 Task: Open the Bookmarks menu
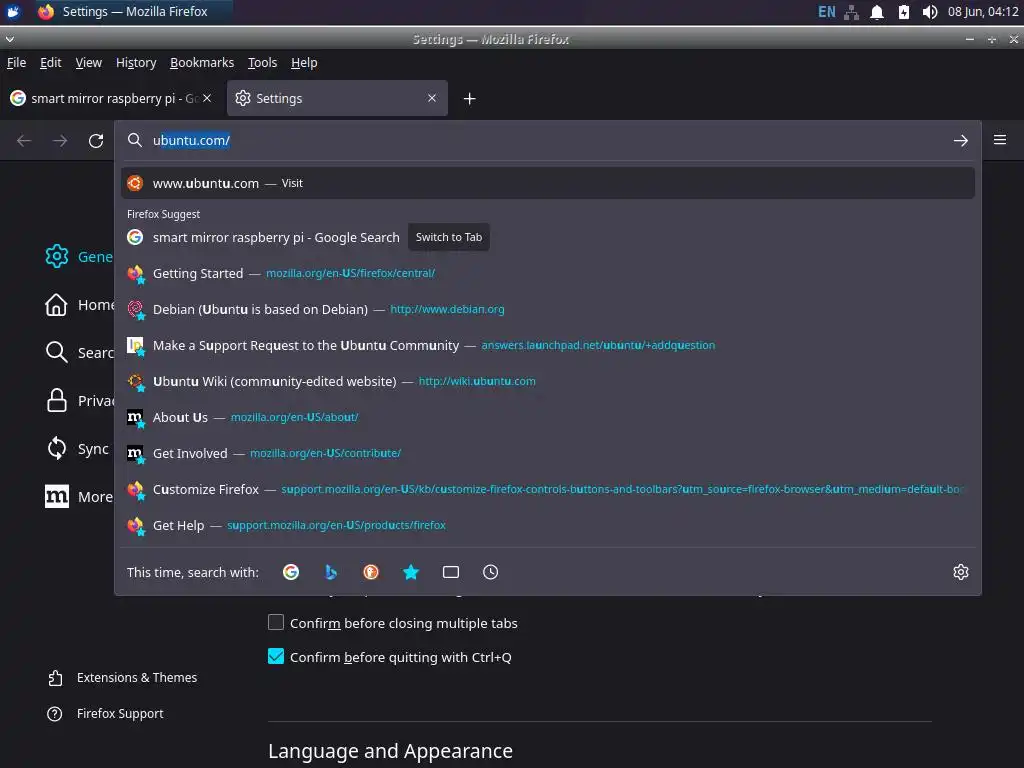(202, 63)
